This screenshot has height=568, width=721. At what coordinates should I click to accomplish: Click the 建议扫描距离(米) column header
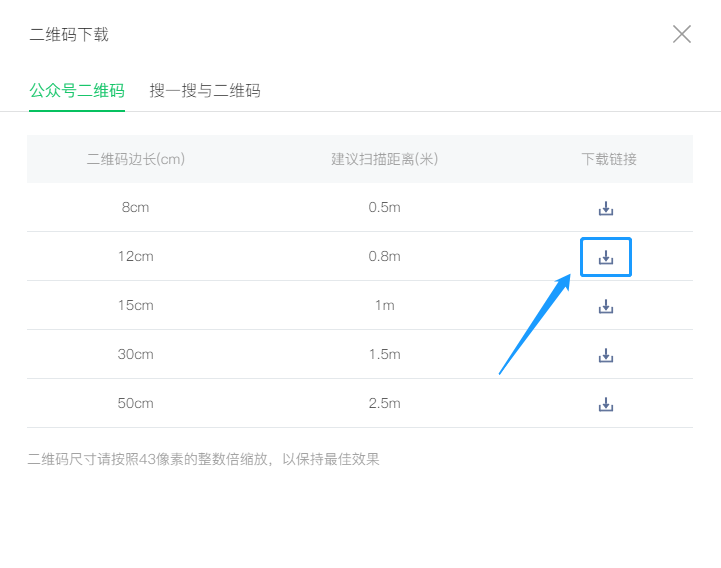click(385, 159)
